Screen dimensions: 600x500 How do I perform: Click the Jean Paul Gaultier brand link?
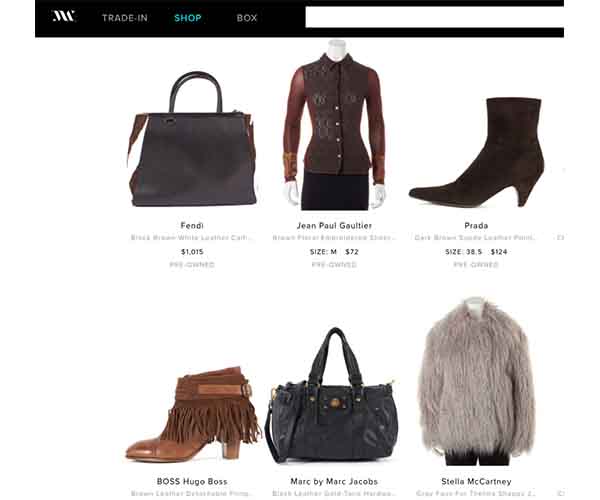334,225
